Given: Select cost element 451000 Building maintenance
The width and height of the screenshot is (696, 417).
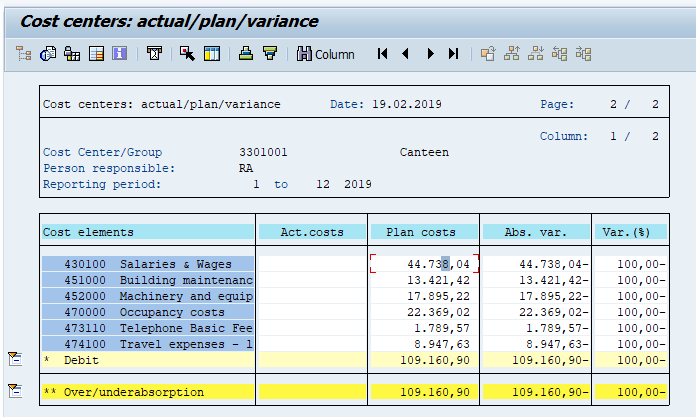Looking at the screenshot, I should [x=148, y=279].
